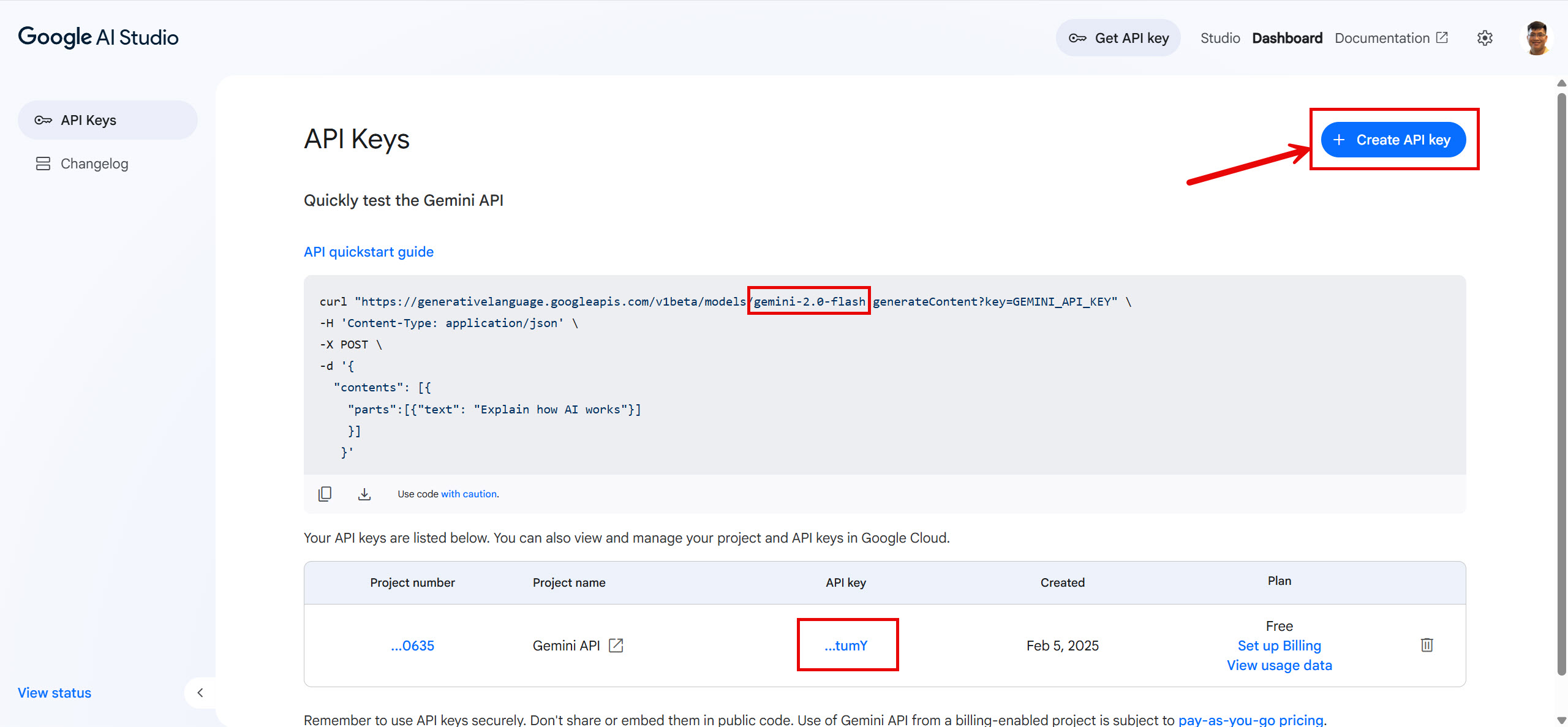The image size is (1568, 727).
Task: Click the View status link
Action: (x=55, y=693)
